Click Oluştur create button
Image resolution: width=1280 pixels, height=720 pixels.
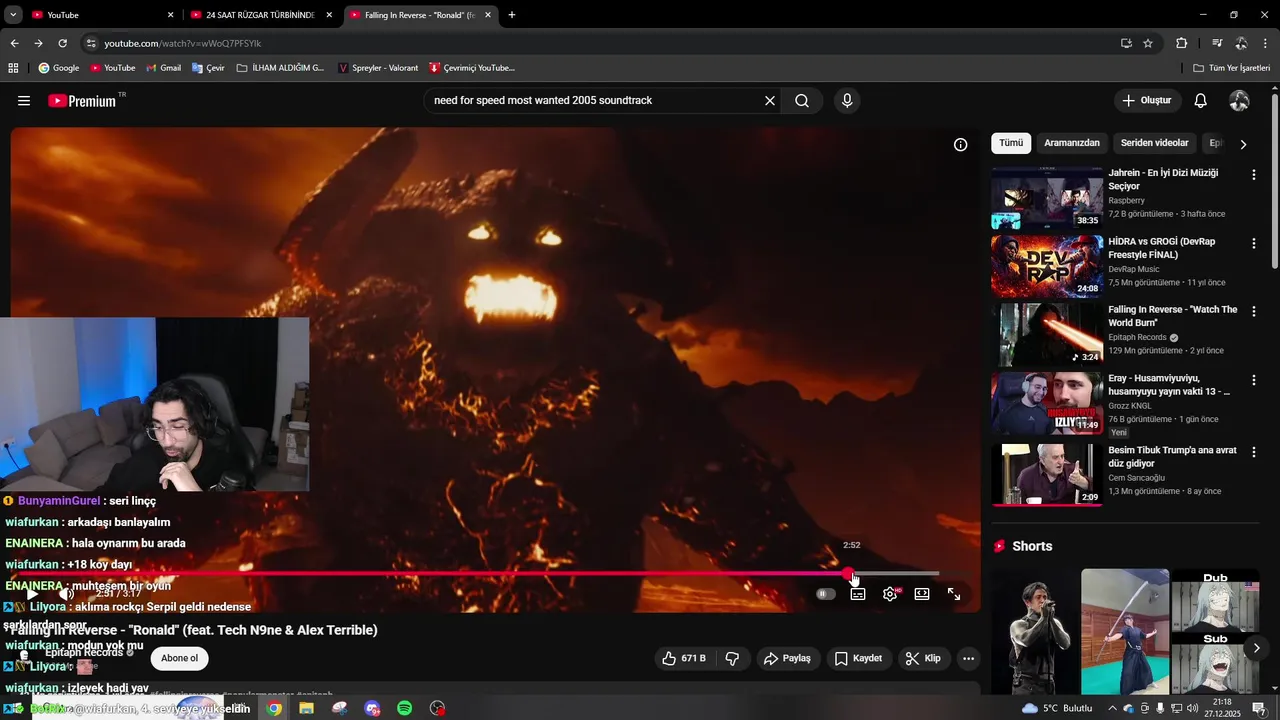coord(1147,101)
